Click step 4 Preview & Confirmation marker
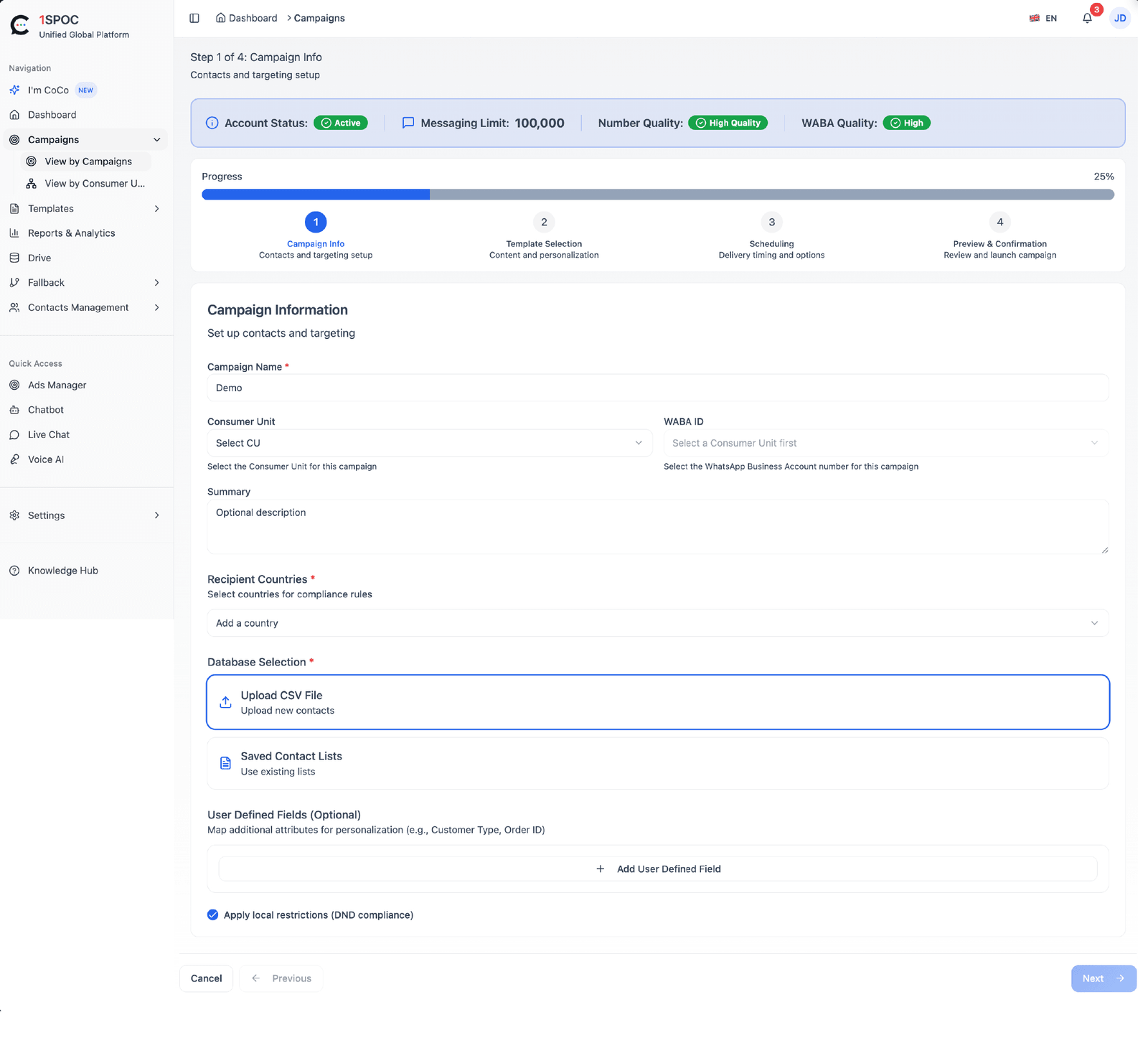 pyautogui.click(x=1000, y=222)
